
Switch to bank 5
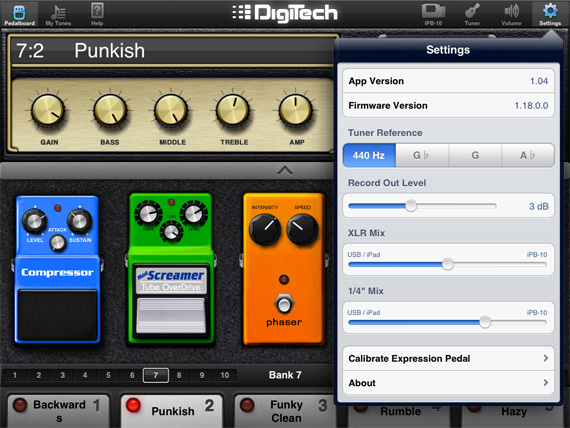108,375
